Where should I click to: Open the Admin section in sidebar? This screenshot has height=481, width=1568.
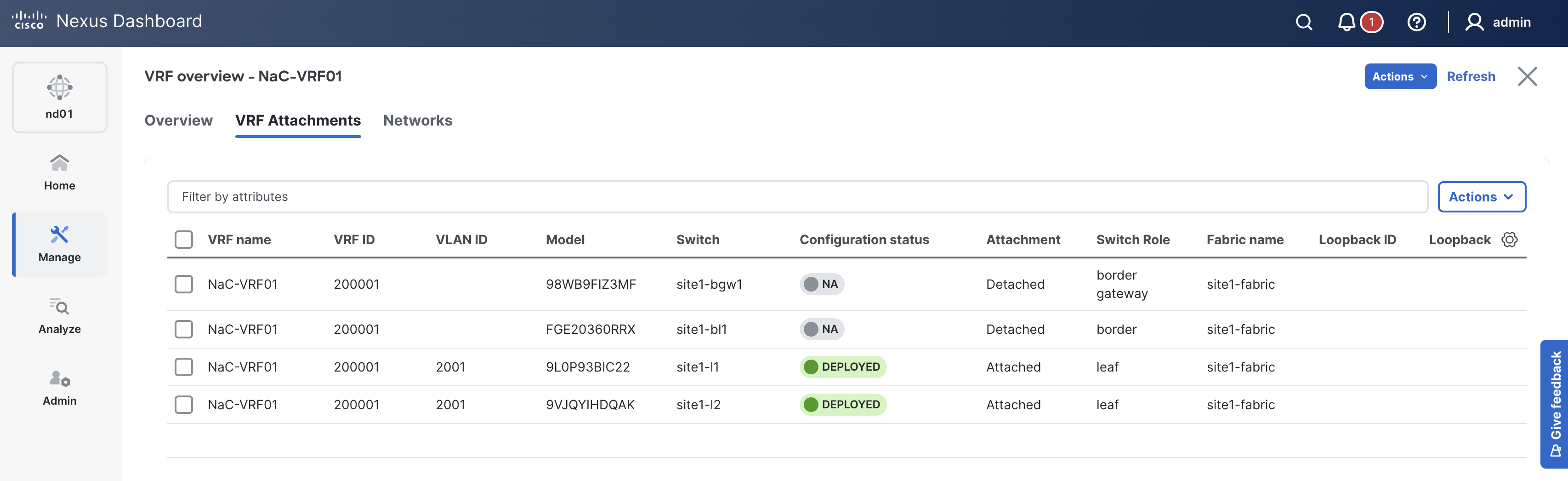(x=60, y=388)
